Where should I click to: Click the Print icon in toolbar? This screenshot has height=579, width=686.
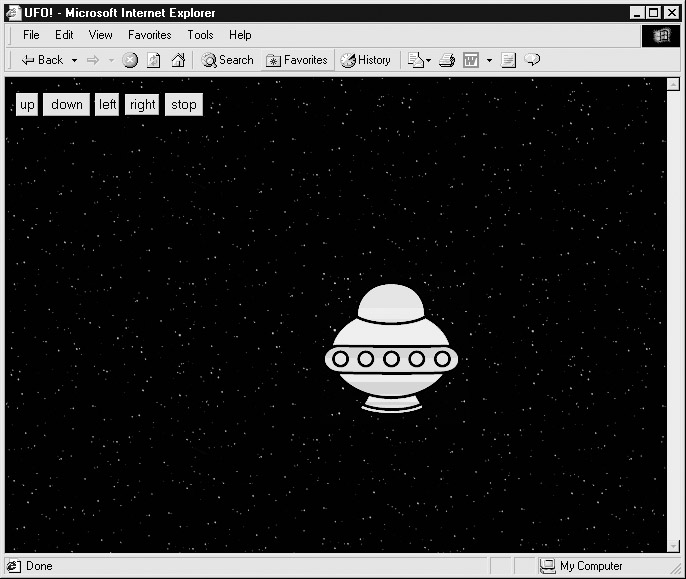447,60
